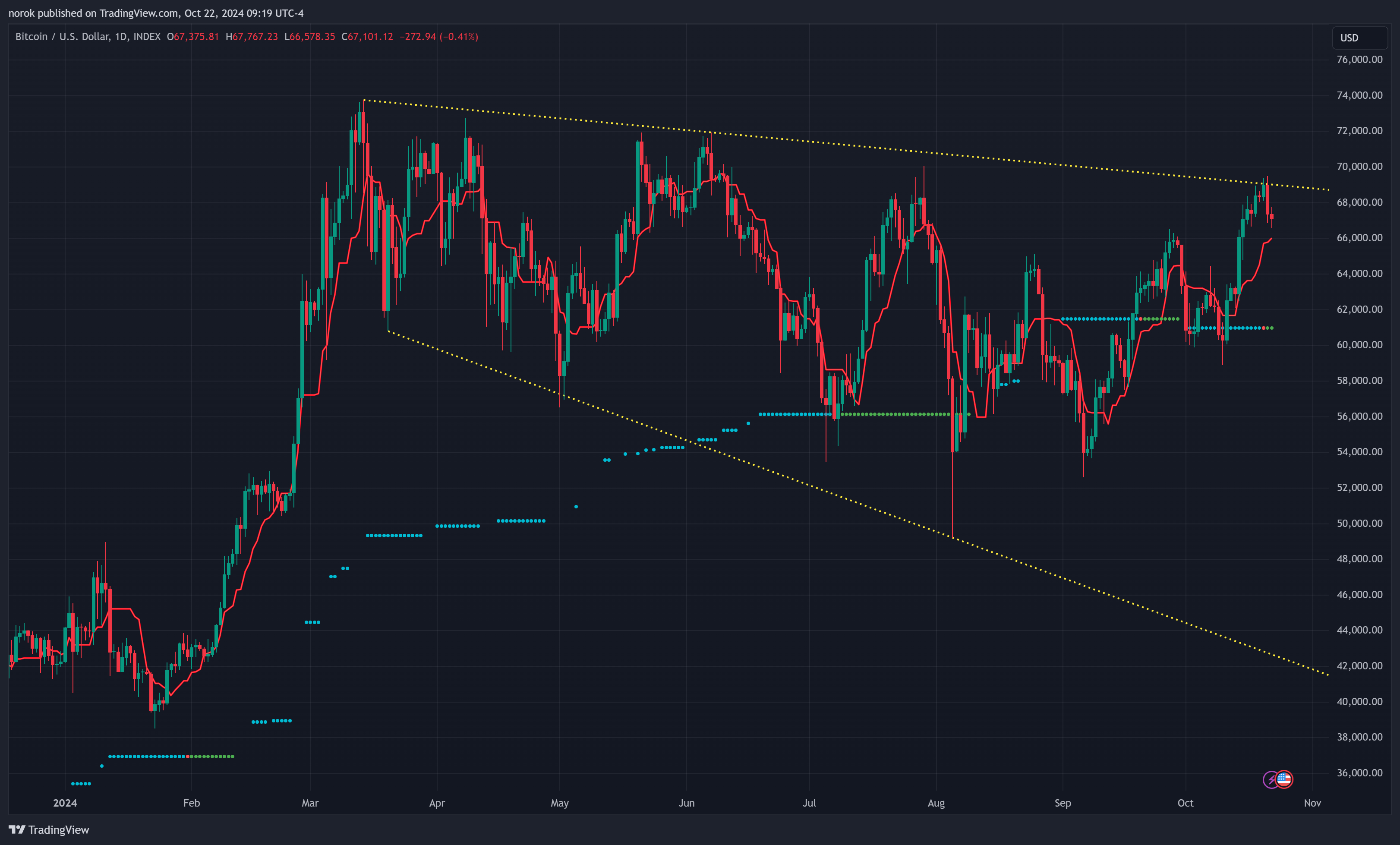
Task: Click the 52,000.00 price axis label
Action: point(1360,488)
